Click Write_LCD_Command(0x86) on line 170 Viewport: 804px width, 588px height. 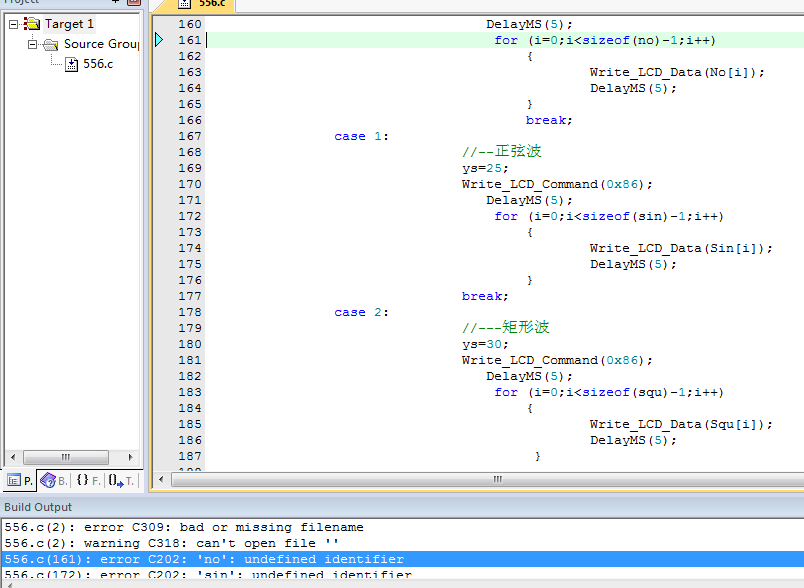point(557,184)
